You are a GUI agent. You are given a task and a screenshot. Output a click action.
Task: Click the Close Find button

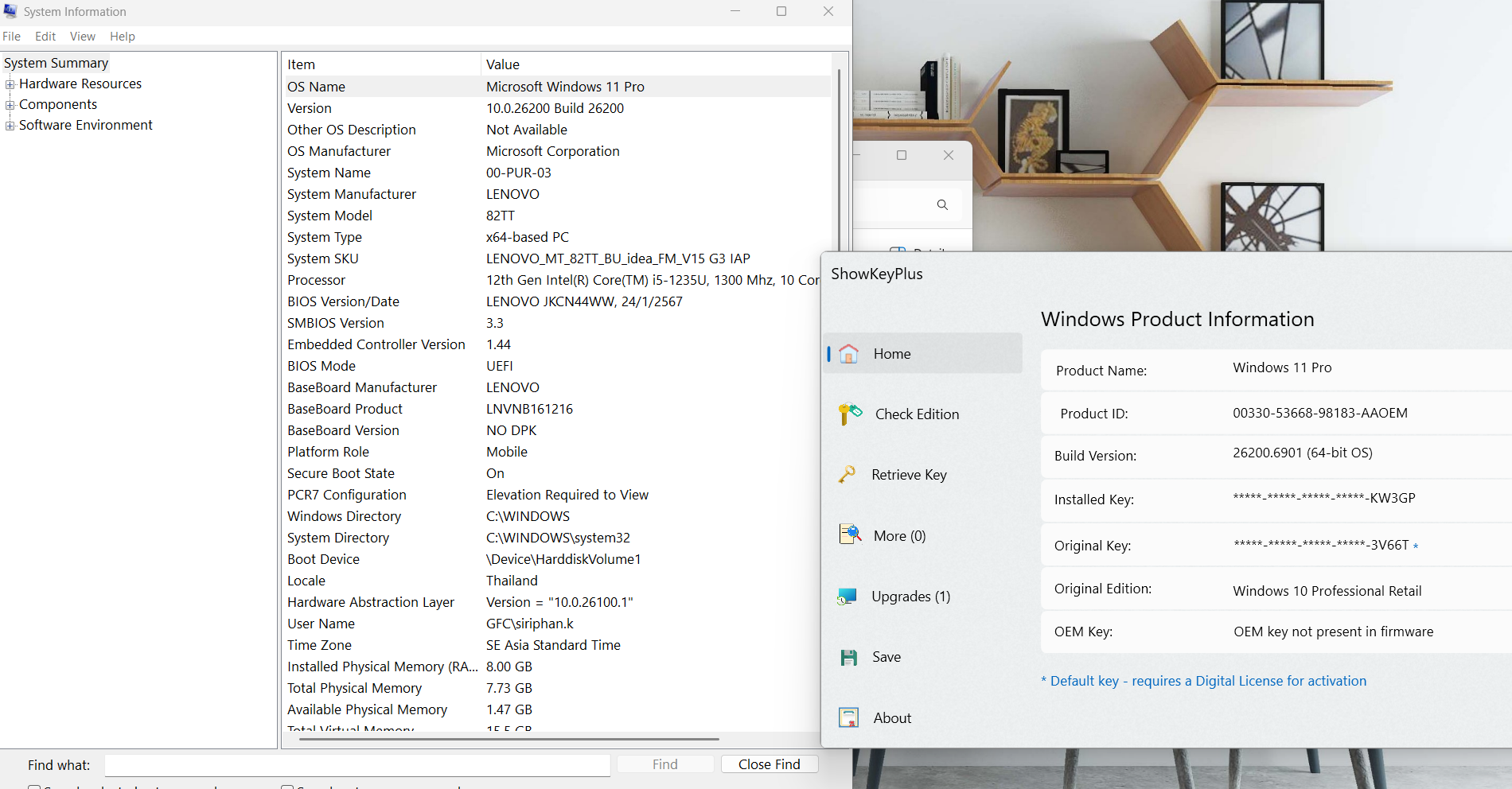point(769,764)
